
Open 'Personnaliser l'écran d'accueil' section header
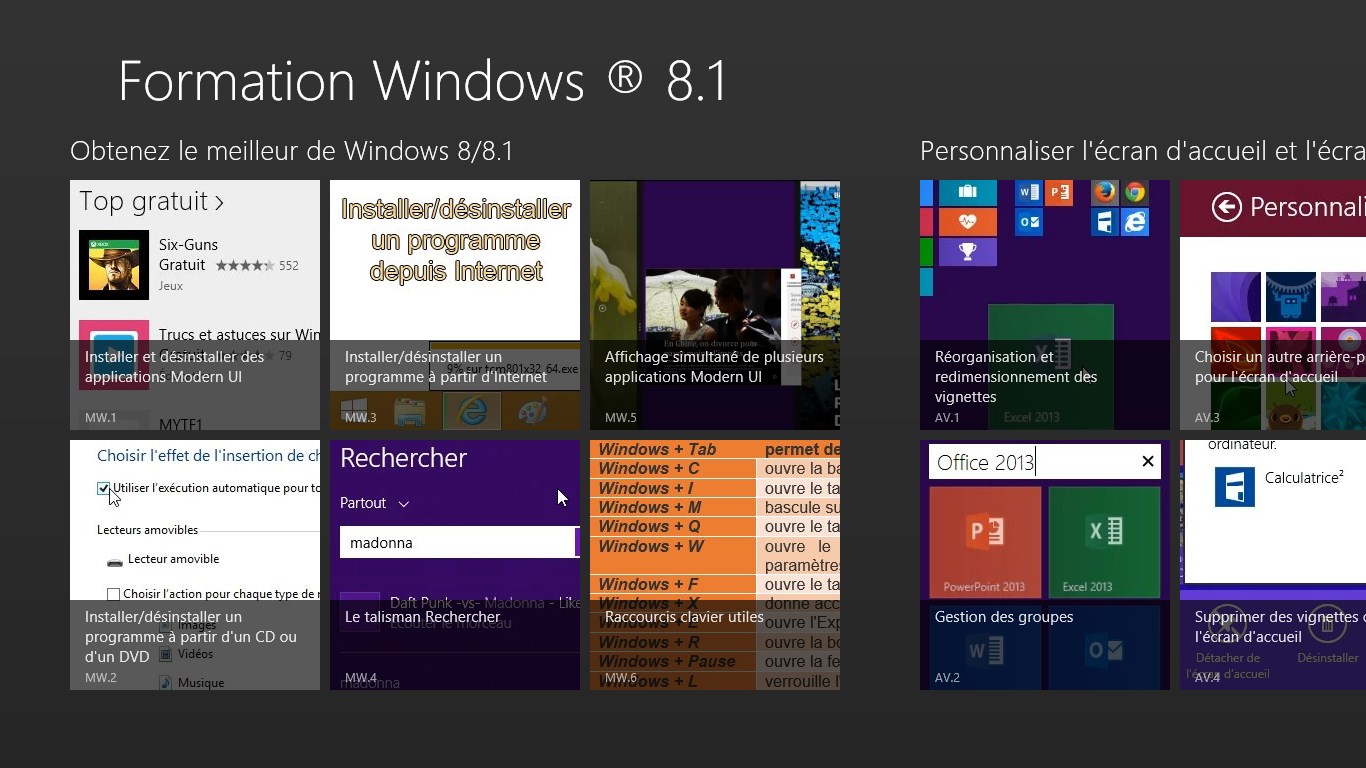1142,151
